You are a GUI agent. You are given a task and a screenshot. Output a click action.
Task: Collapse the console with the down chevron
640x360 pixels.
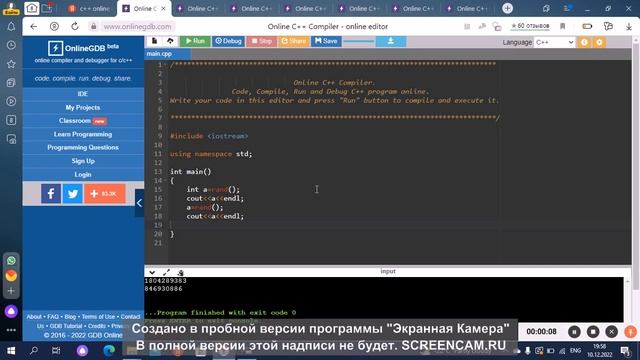(x=152, y=272)
